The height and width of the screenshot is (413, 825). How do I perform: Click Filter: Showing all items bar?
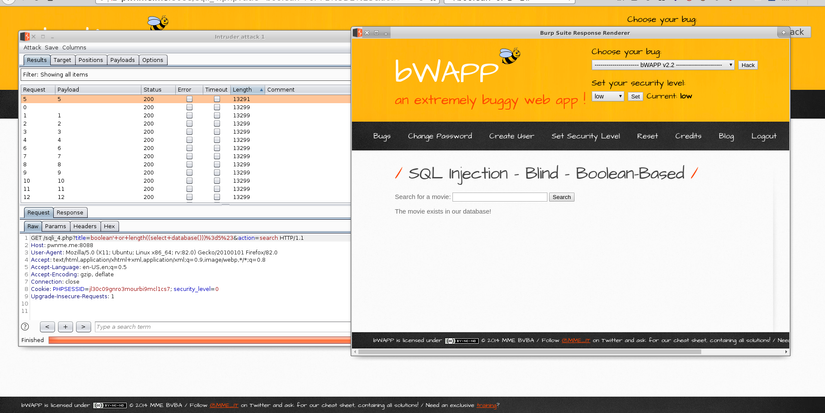[x=185, y=75]
